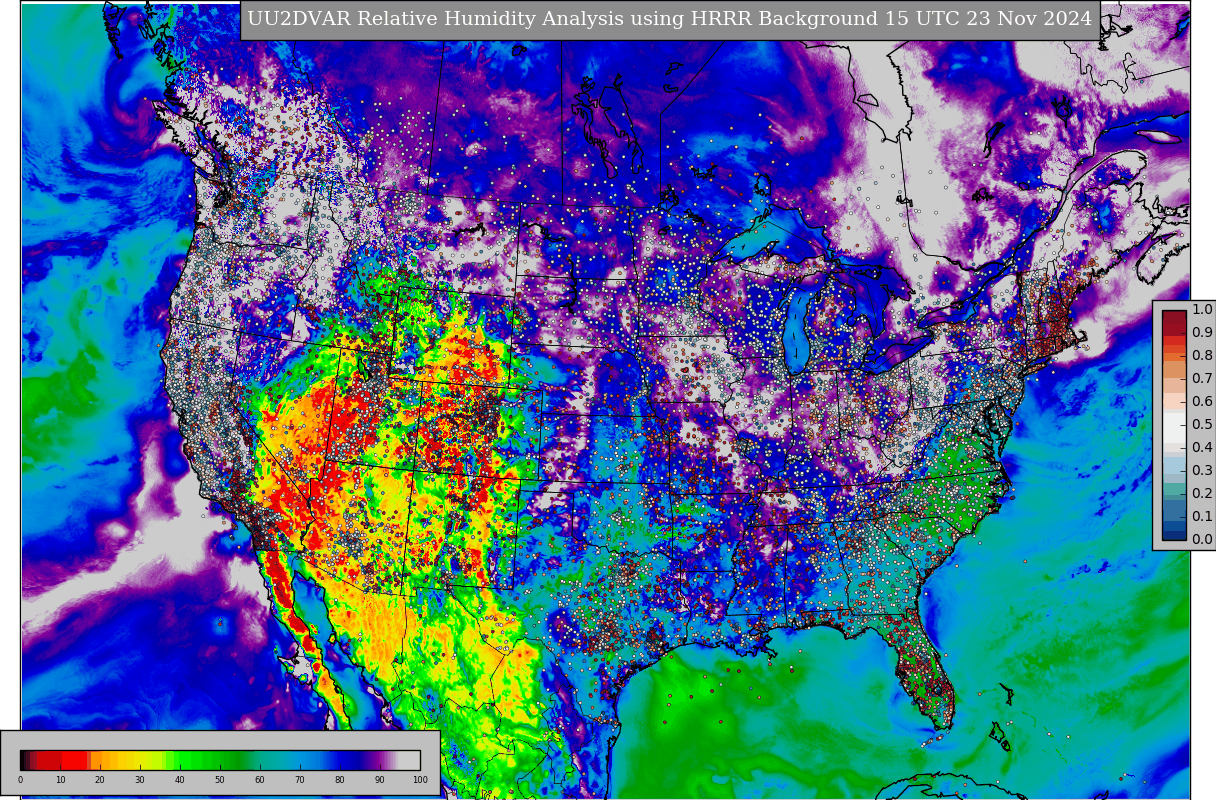Click the 20 tick label on humidity colorbar

[x=100, y=780]
